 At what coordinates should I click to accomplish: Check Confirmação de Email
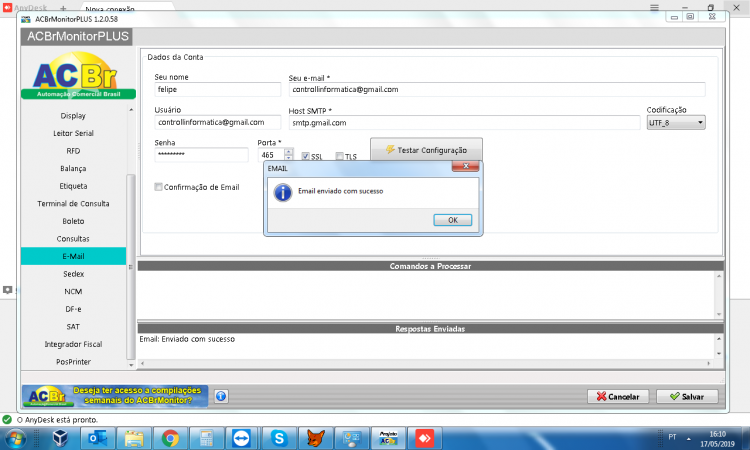tap(158, 187)
